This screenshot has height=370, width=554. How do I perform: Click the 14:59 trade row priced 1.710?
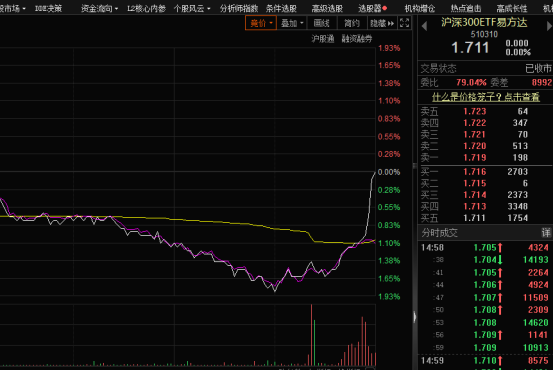click(485, 361)
